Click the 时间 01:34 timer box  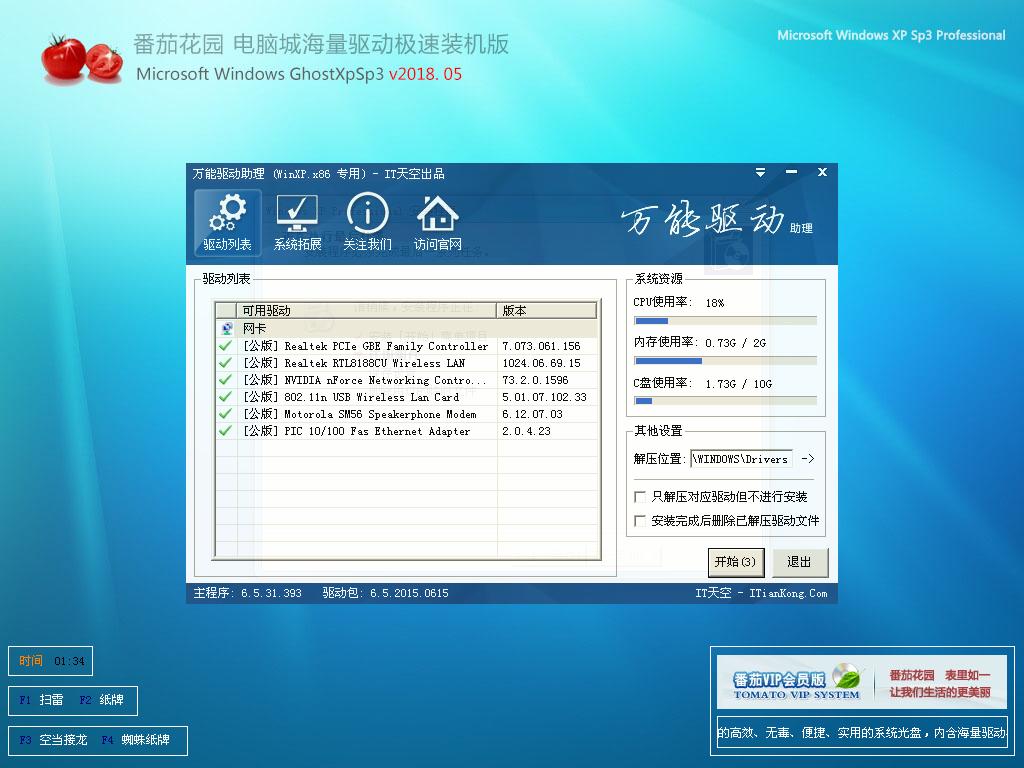point(50,661)
